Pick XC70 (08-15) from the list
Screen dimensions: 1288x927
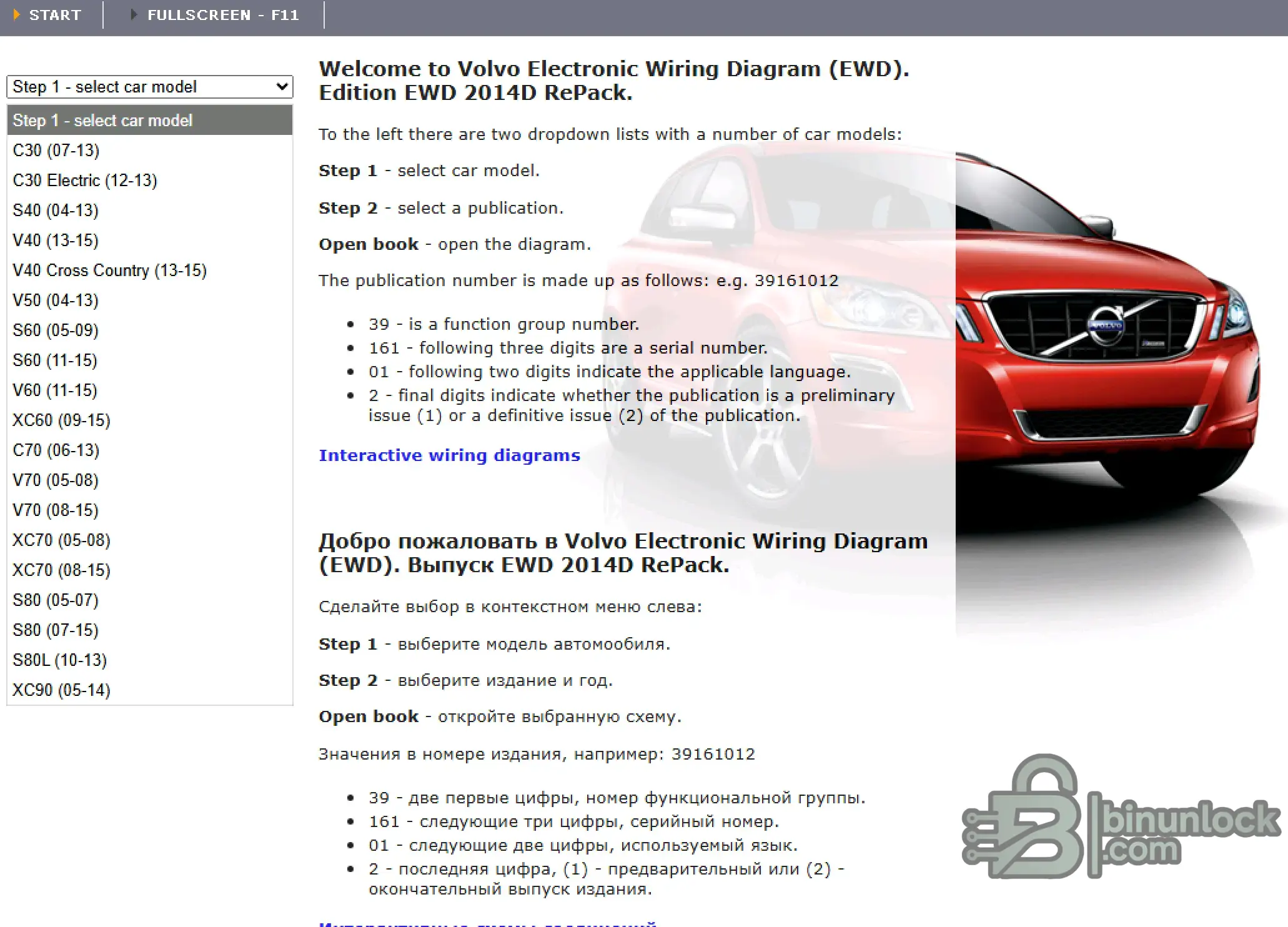pyautogui.click(x=150, y=570)
